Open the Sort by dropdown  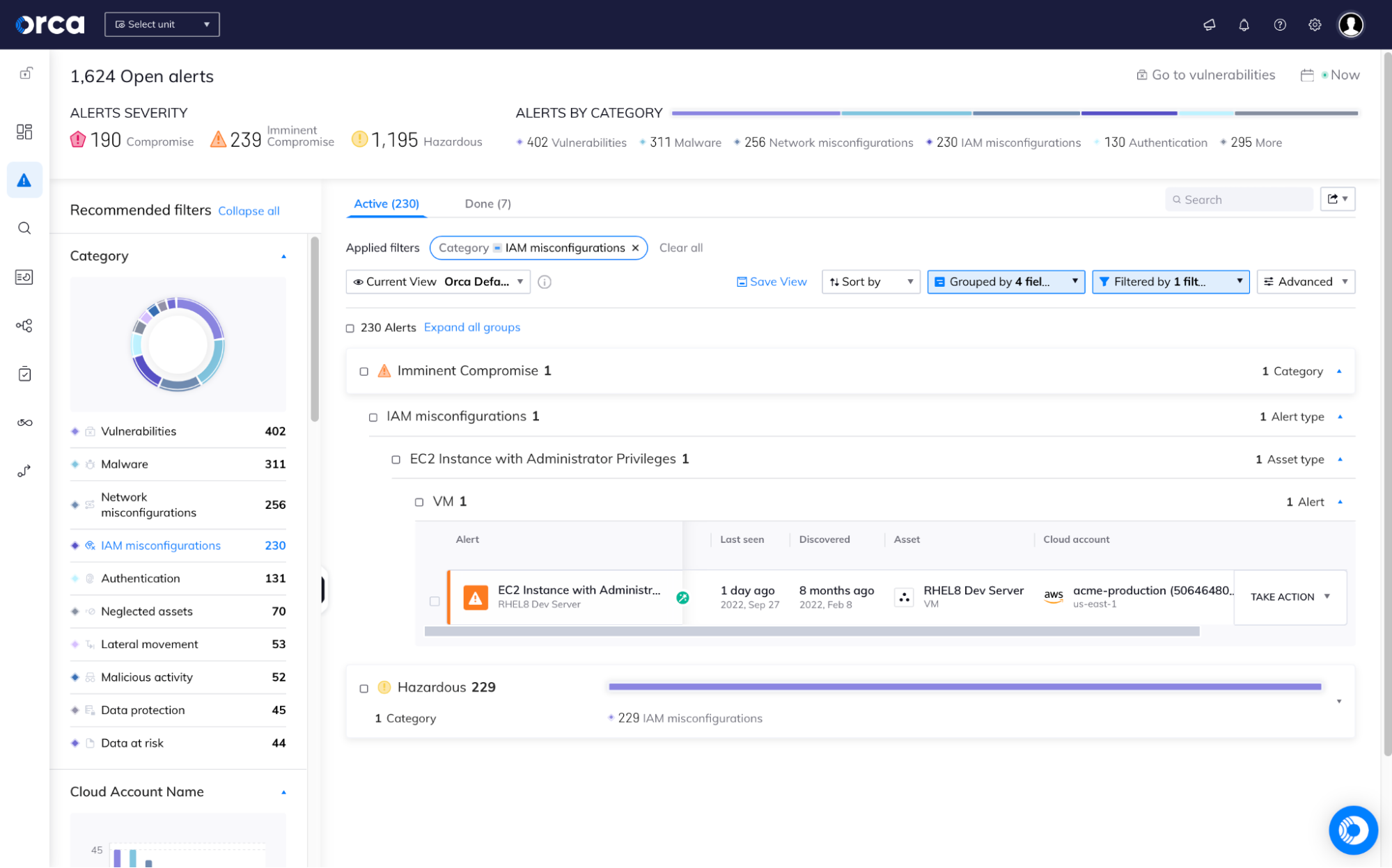point(870,282)
